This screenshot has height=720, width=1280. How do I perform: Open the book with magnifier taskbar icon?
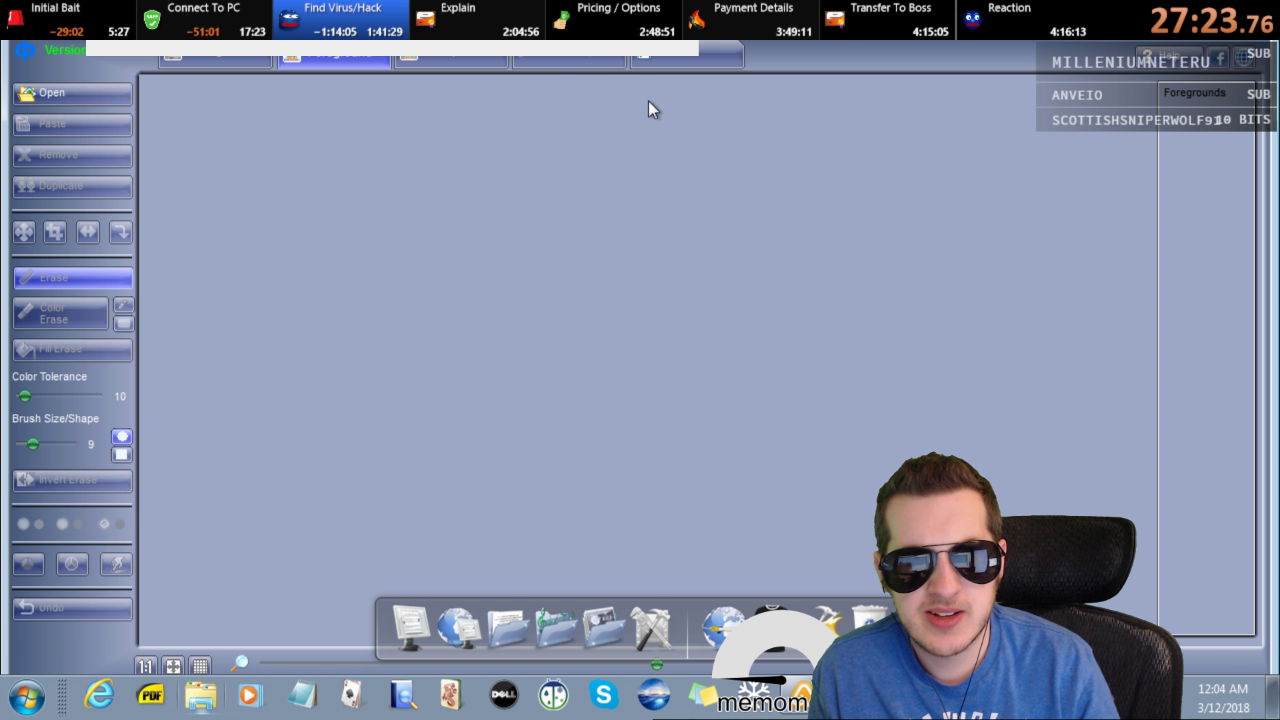click(x=403, y=695)
